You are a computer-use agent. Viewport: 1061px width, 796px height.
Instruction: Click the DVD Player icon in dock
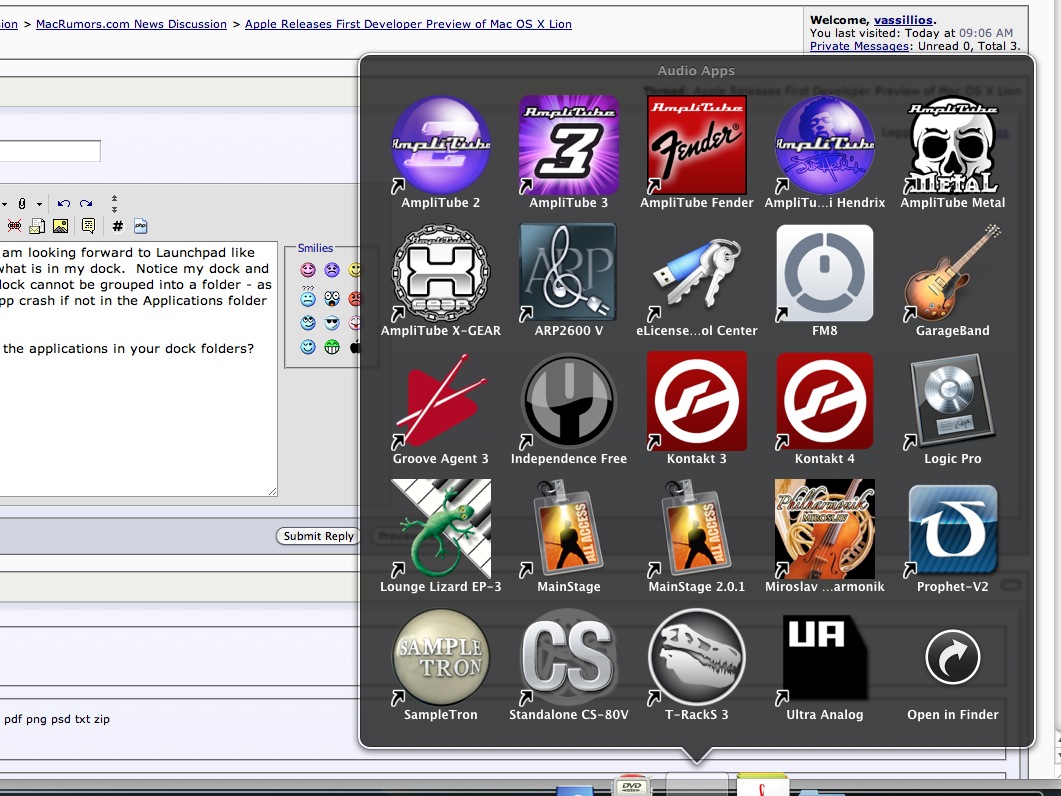(x=632, y=786)
